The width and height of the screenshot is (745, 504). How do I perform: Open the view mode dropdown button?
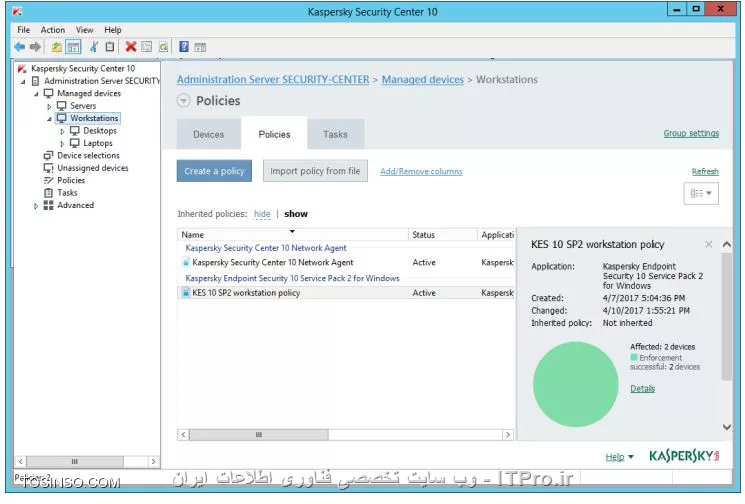(701, 193)
